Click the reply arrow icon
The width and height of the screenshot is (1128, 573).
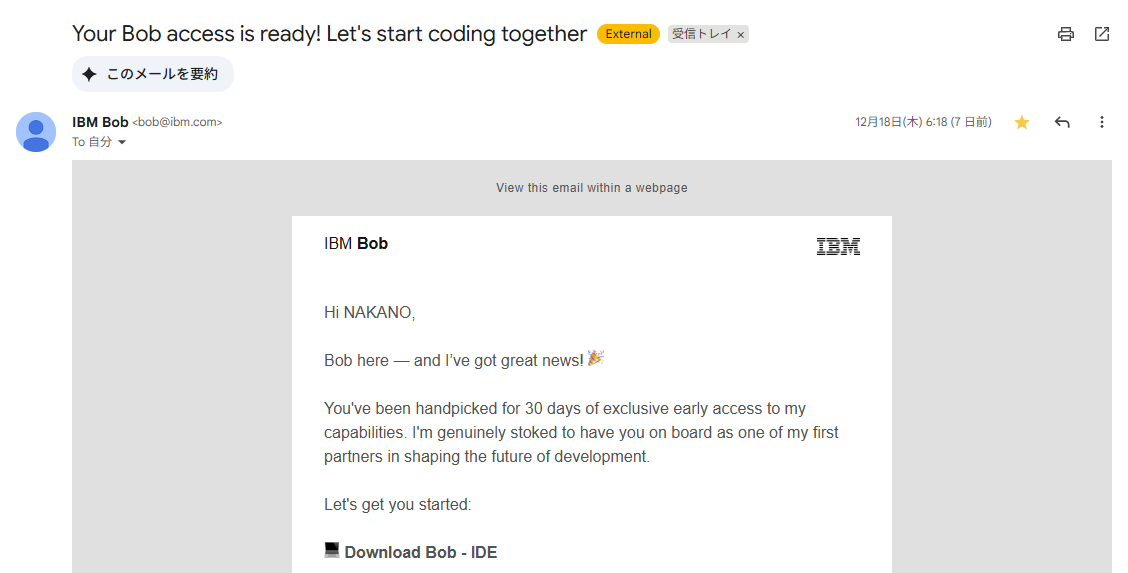(x=1062, y=122)
